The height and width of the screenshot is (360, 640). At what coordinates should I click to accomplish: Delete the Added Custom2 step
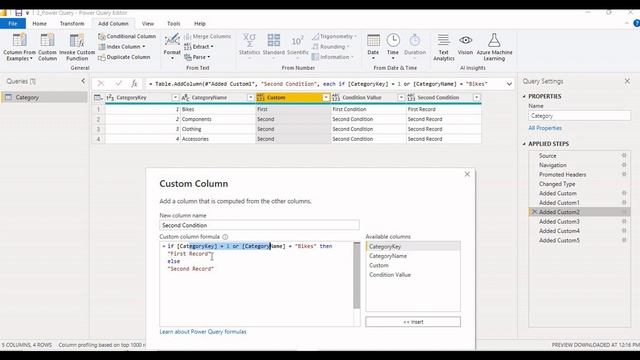coord(534,212)
